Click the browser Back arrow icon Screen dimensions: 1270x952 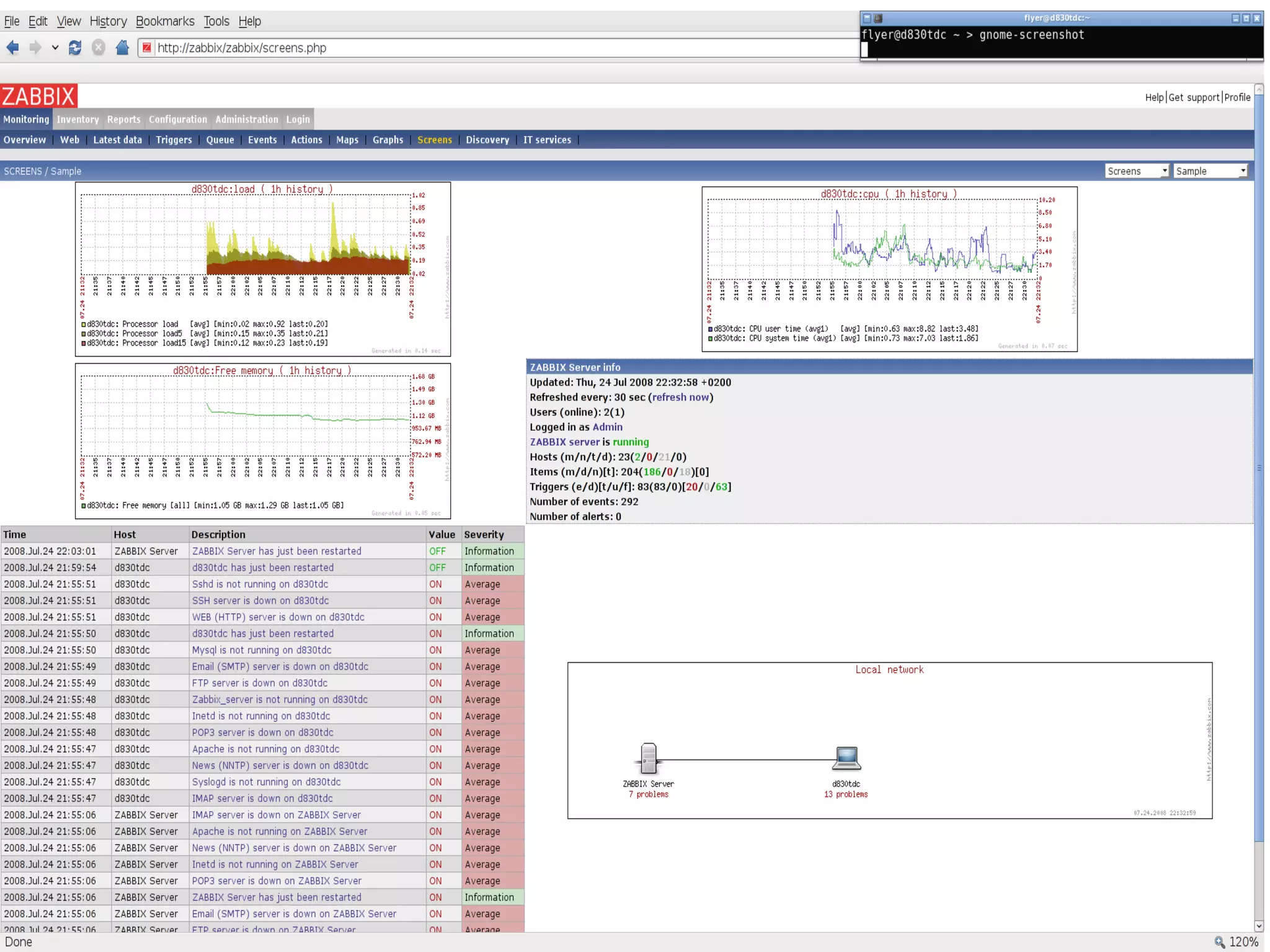[13, 48]
